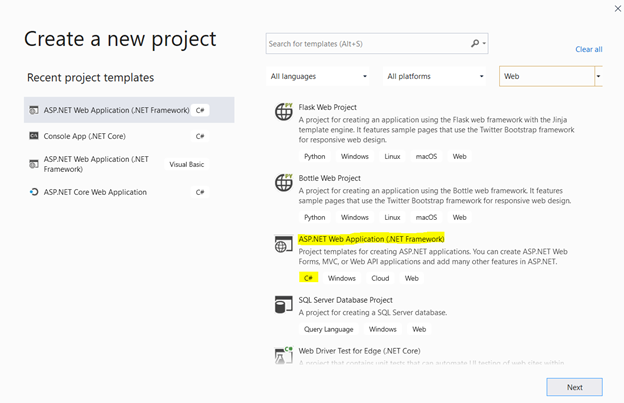
Task: Click the Windows tag under Flask Web Project
Action: click(355, 156)
